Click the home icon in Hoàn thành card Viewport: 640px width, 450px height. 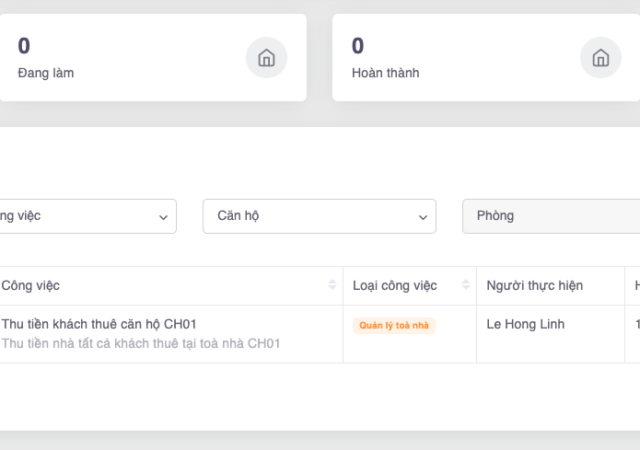[600, 58]
